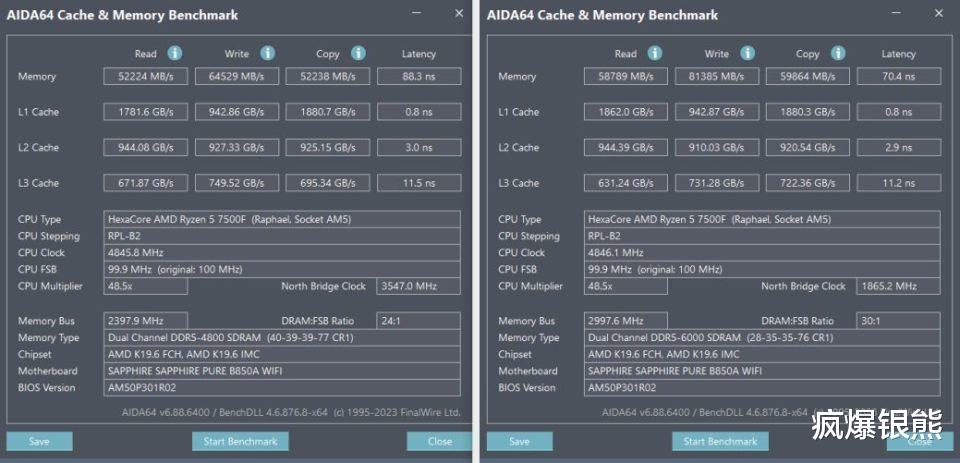Click left Memory Read value 52224 MB/s
Screen dimensions: 960x463
click(147, 76)
